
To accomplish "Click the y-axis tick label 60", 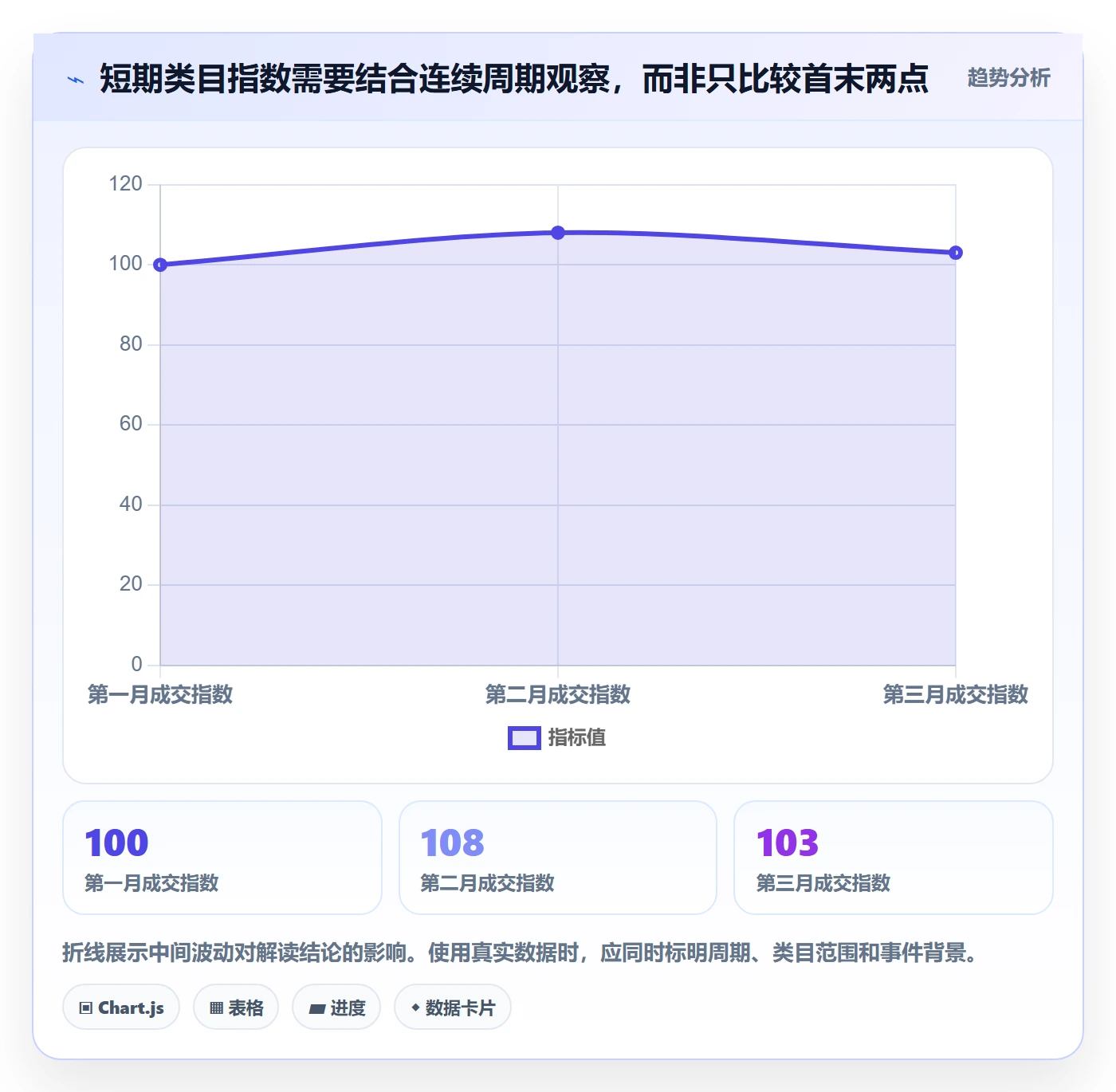I will pos(131,424).
